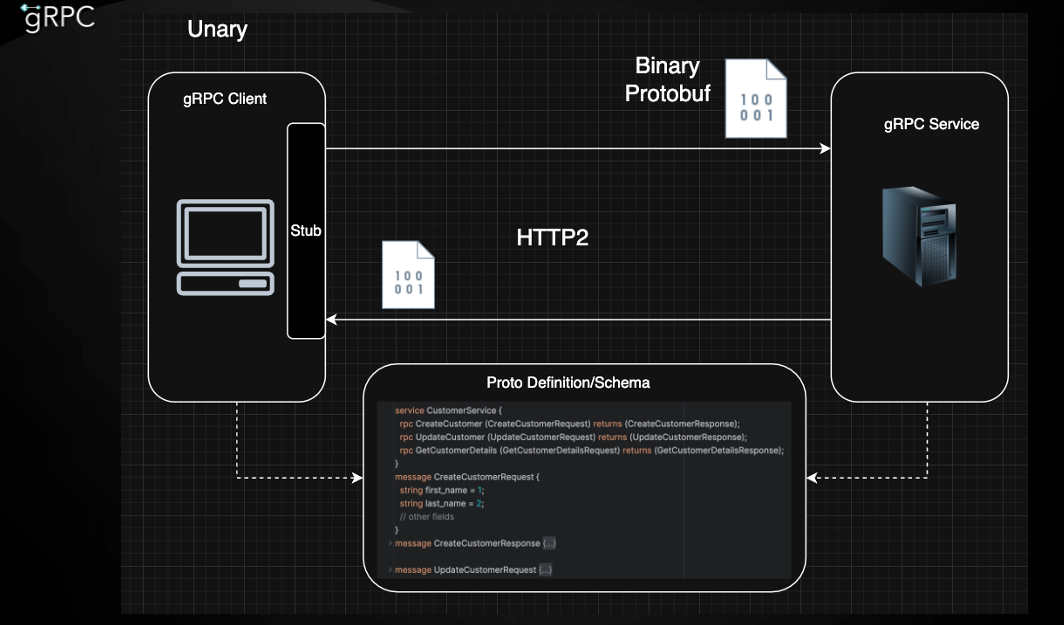
Task: Select the binary file icon near Binary Protobuf
Action: 755,98
